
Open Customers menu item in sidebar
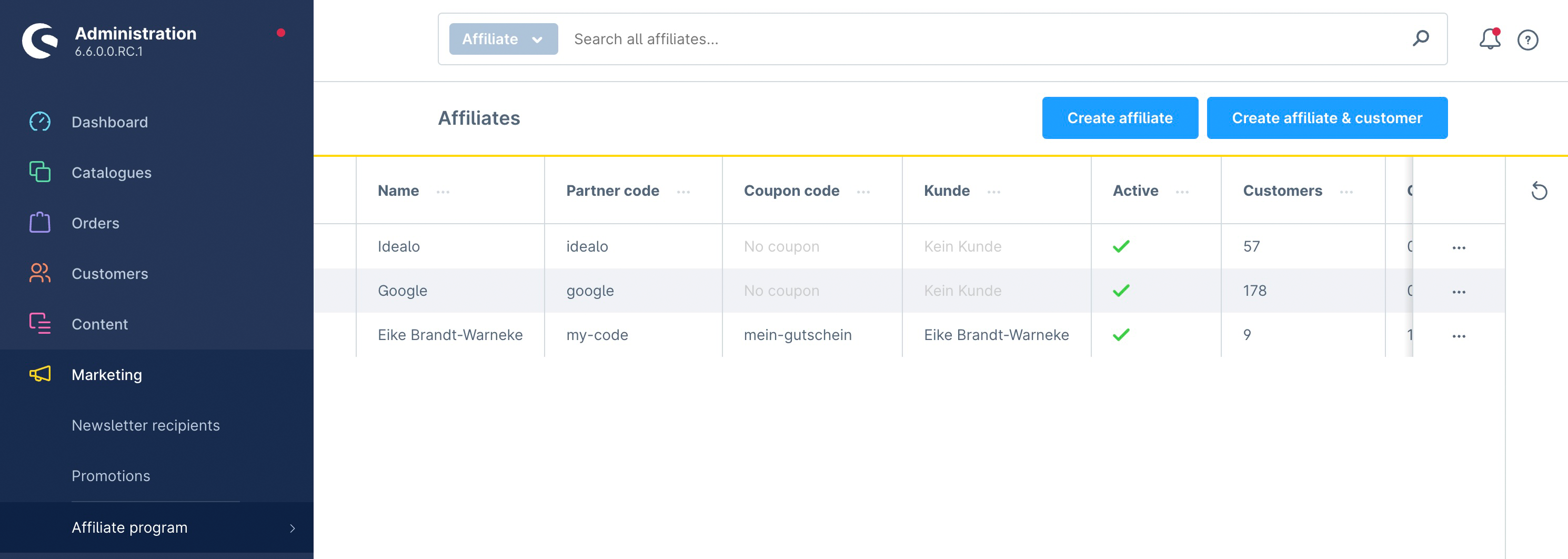click(109, 273)
